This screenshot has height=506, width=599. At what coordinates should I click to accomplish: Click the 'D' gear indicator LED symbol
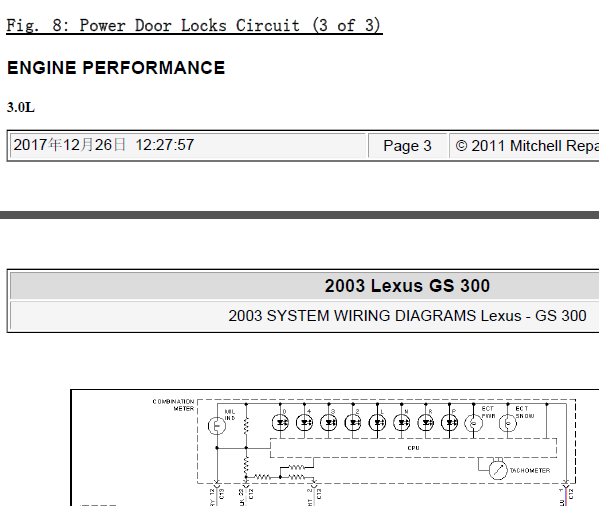280,423
